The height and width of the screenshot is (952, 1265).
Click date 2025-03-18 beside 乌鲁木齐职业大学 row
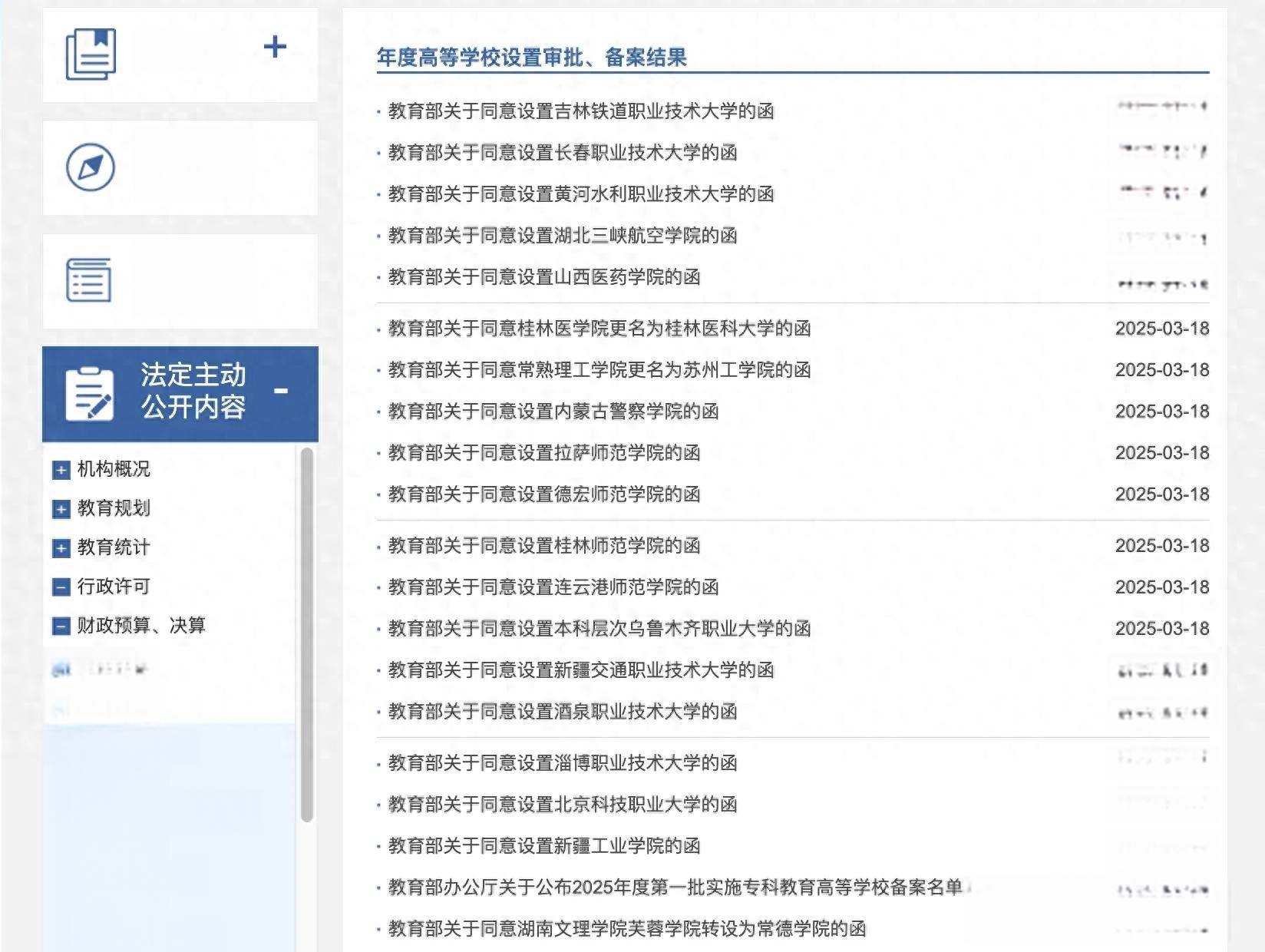pos(1162,629)
